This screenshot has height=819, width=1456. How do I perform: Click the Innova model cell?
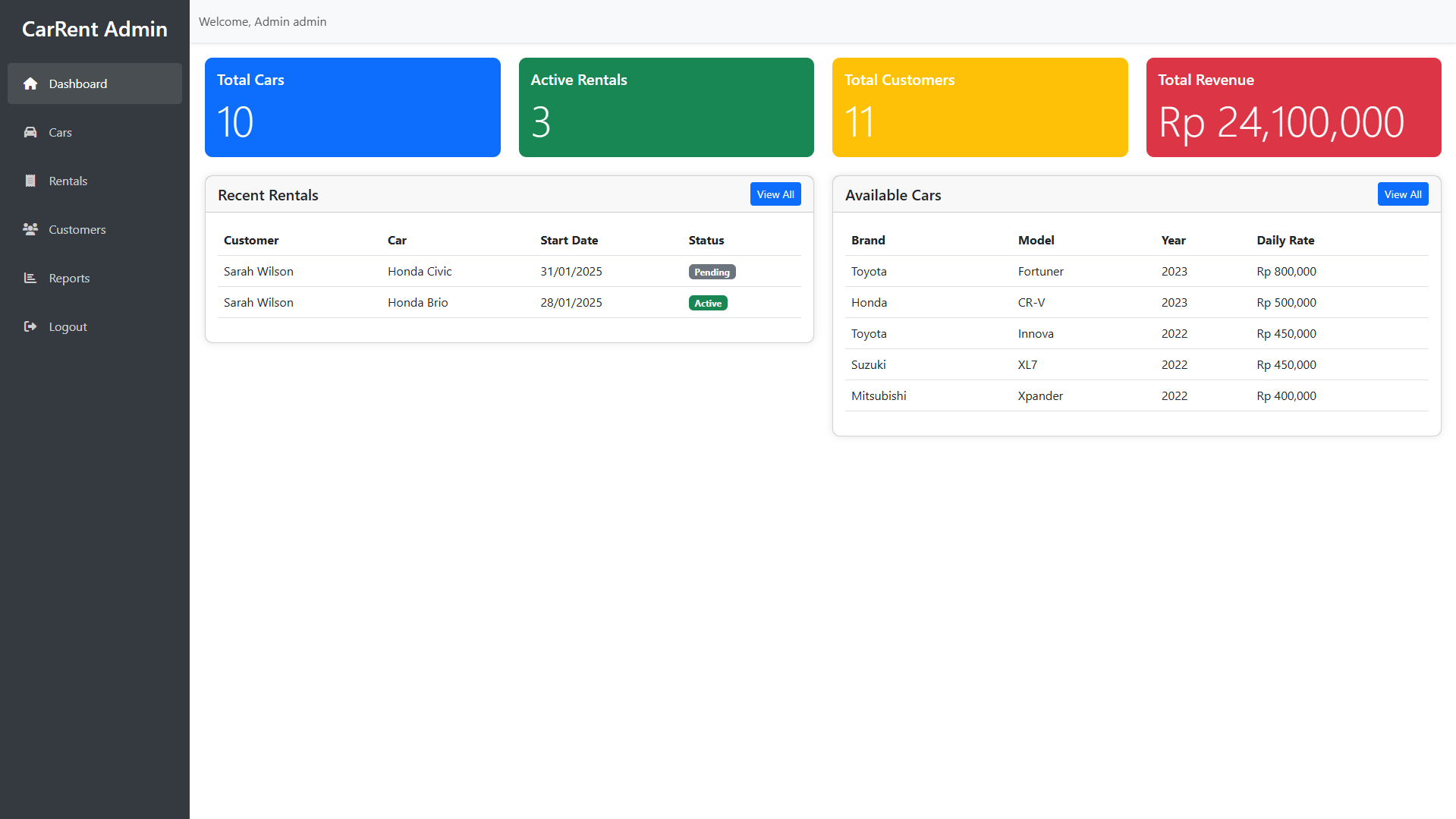[1036, 333]
